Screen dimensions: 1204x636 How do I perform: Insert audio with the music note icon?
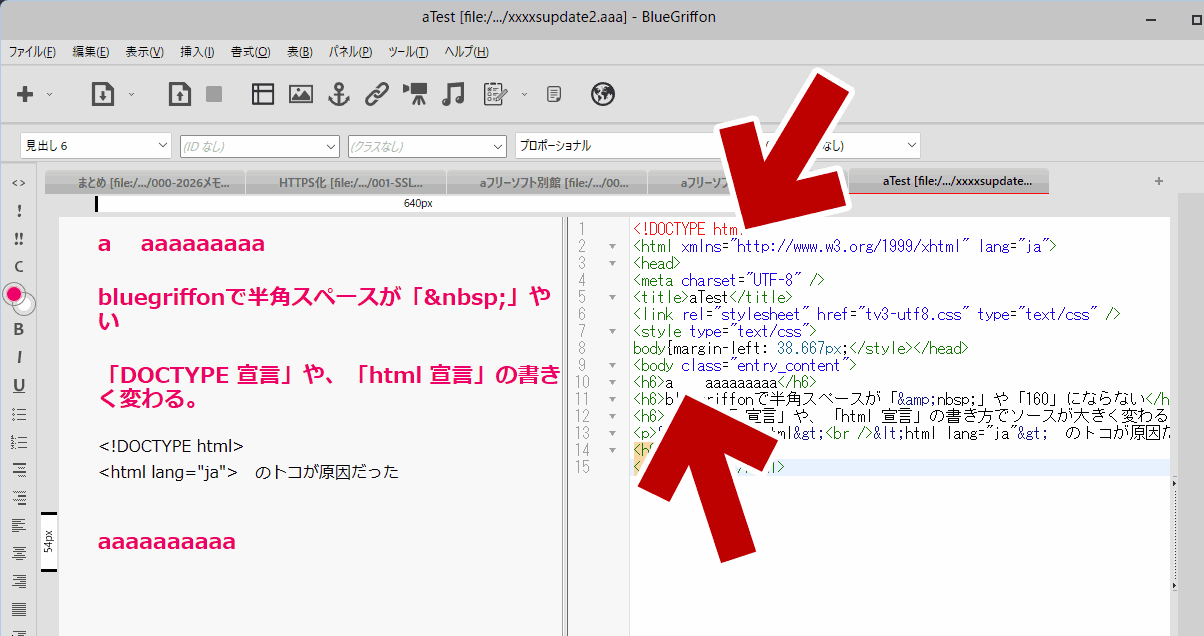pos(454,94)
